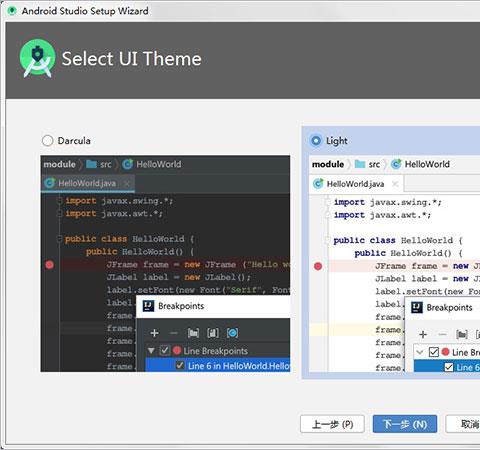Image resolution: width=480 pixels, height=450 pixels.
Task: Click the Android Studio logo in the header
Action: (x=37, y=59)
